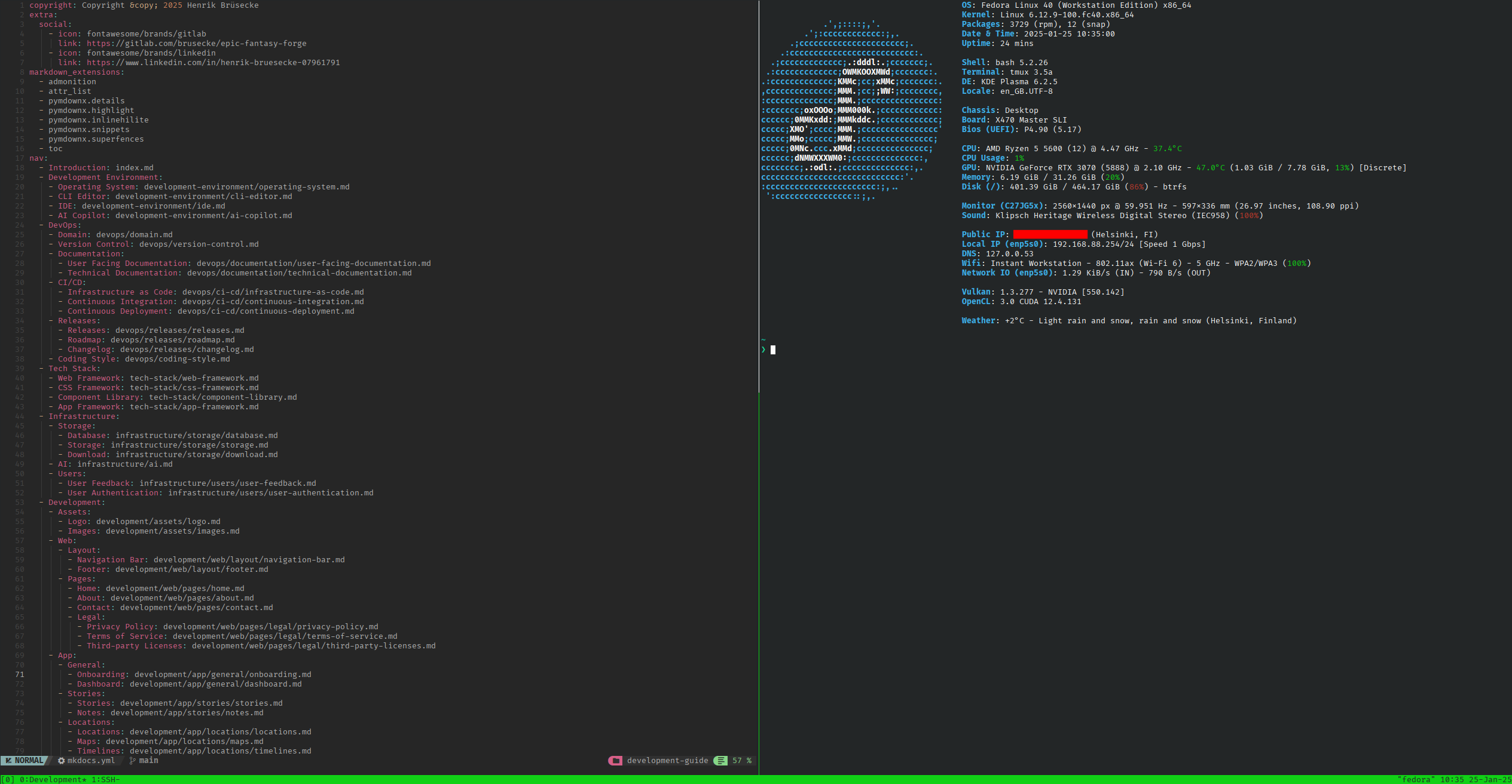Screen dimensions: 1512x784
Task: Click the Fedora ASCII logo in right pane
Action: 852,111
